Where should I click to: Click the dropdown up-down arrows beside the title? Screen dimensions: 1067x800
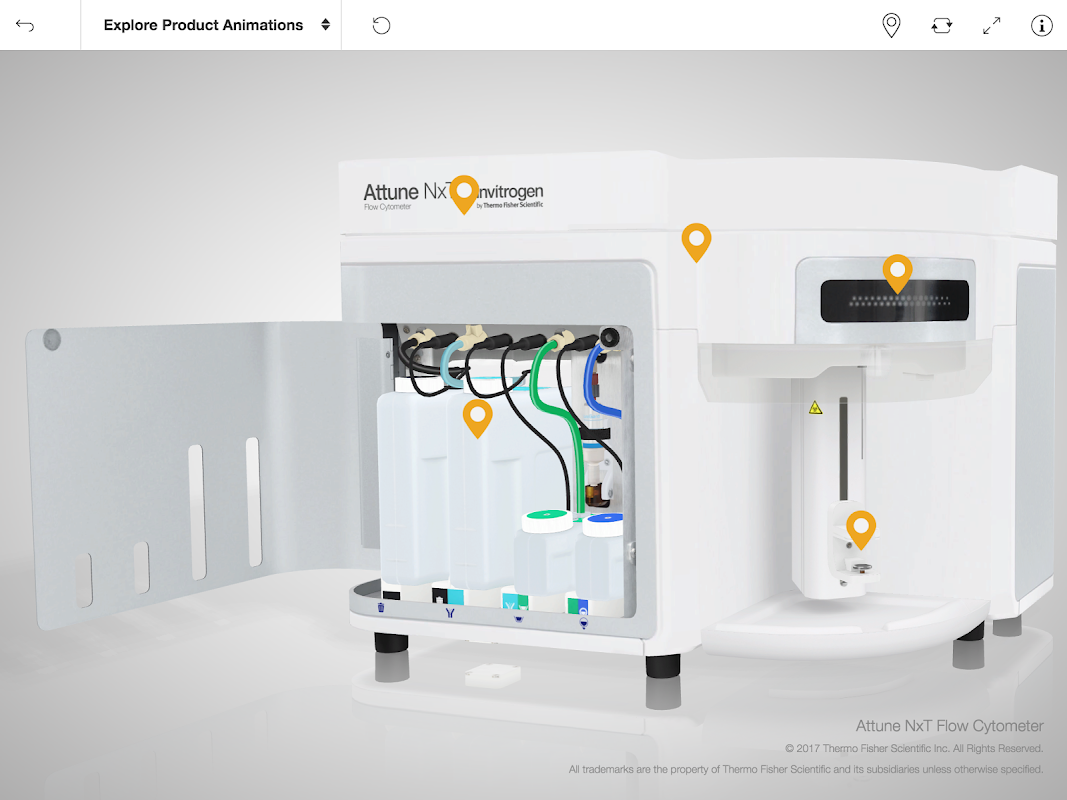click(325, 25)
